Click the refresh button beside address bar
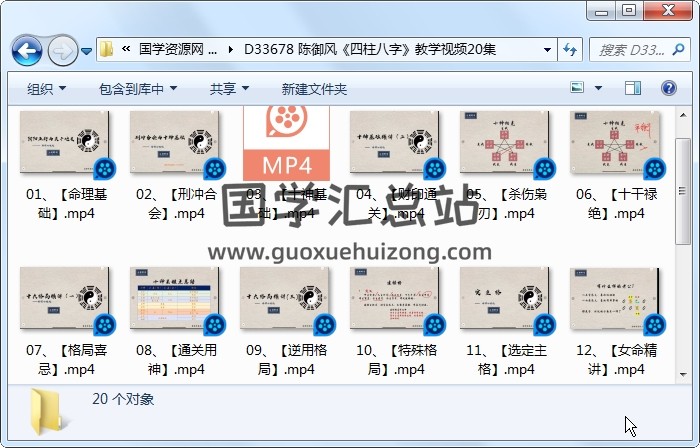 click(x=570, y=49)
